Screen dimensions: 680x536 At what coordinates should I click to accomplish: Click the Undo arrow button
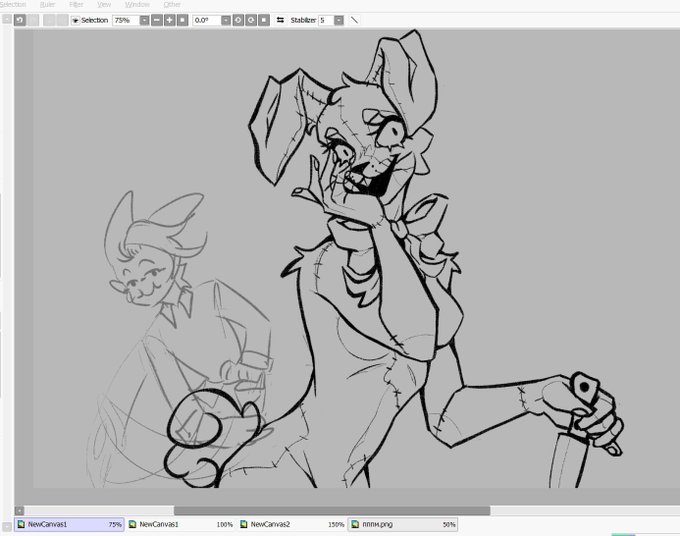pyautogui.click(x=20, y=20)
